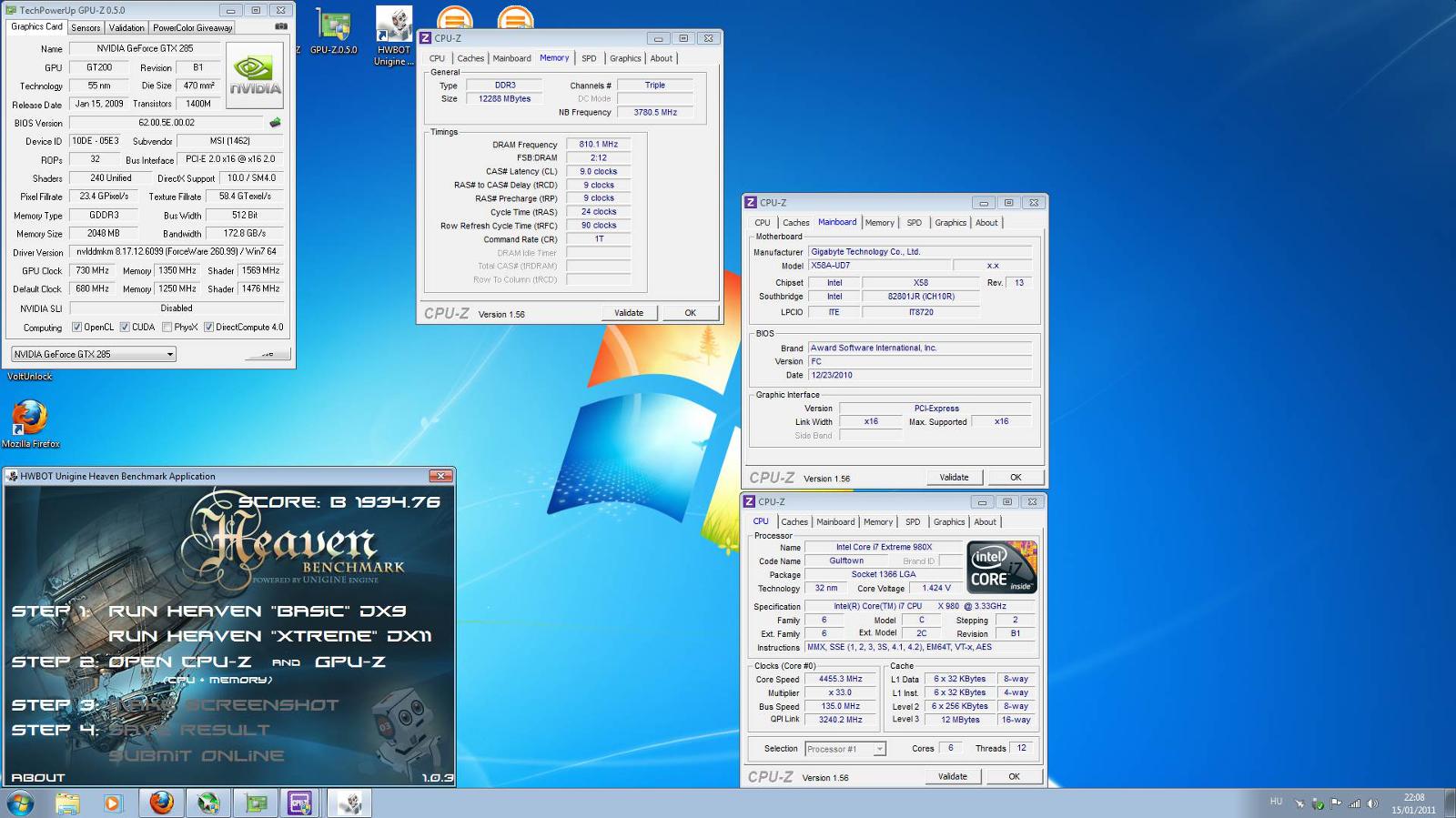Viewport: 1456px width, 818px height.
Task: Open the HWBOT Unigine desktop shortcut
Action: [x=393, y=36]
